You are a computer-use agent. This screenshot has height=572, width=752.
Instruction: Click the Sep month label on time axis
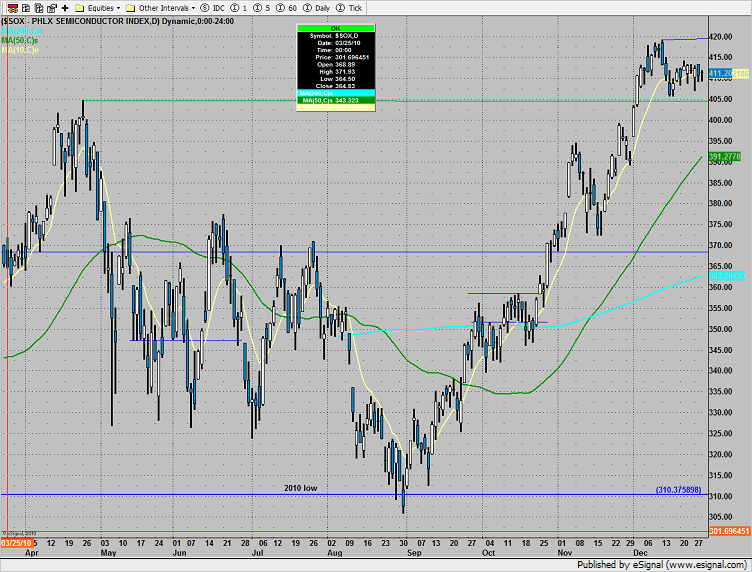pyautogui.click(x=414, y=553)
